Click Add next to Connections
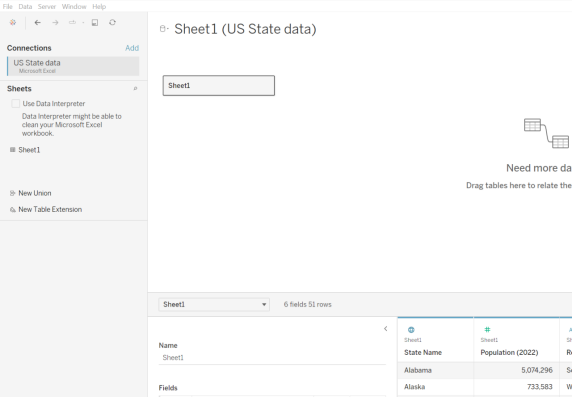 click(132, 48)
